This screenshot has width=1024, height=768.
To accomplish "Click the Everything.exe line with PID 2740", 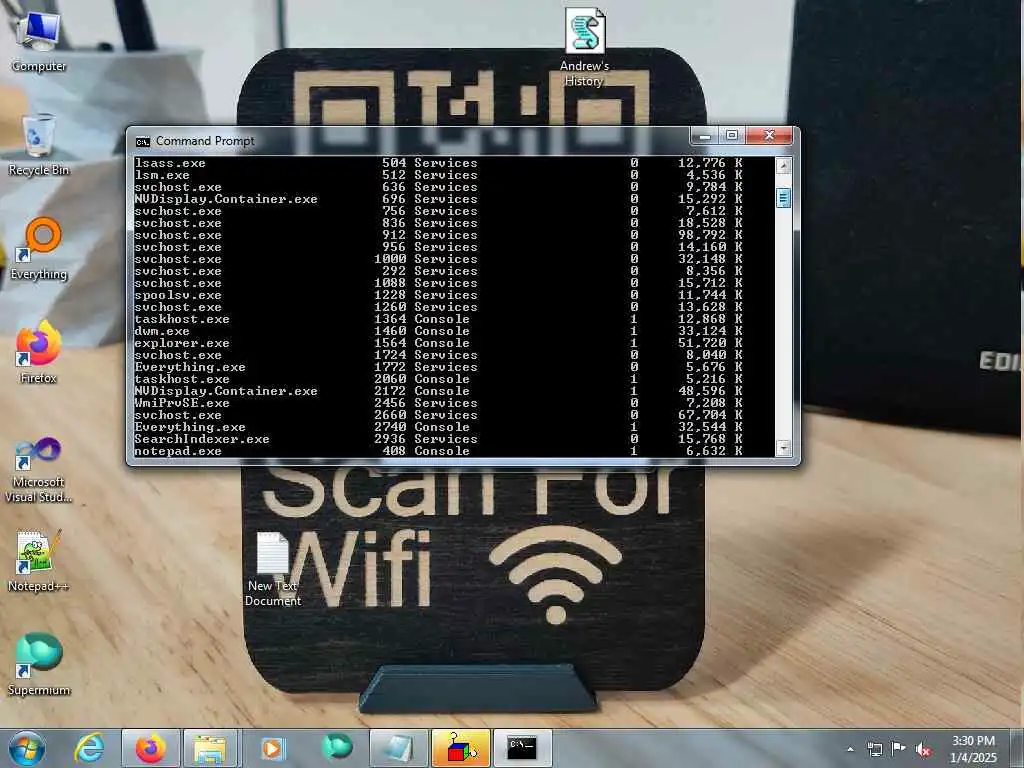I will [x=438, y=427].
